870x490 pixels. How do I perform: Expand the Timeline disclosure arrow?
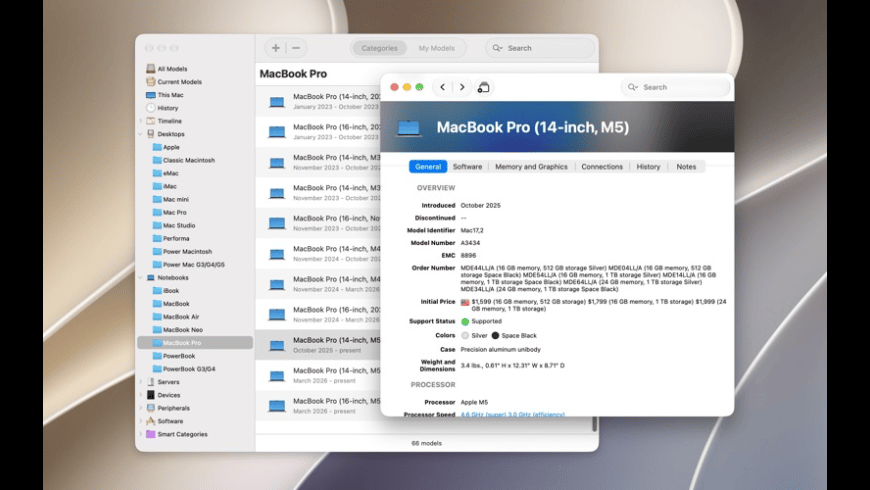pyautogui.click(x=140, y=121)
